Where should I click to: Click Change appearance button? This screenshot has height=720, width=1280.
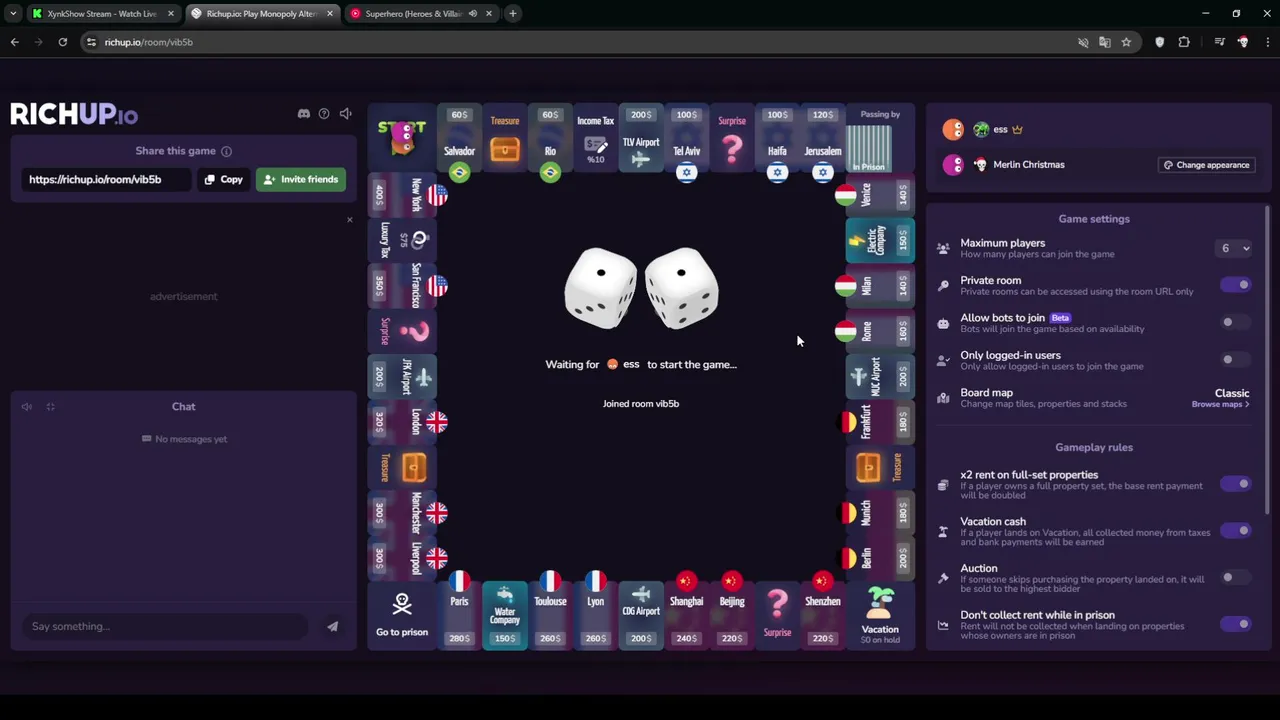pyautogui.click(x=1206, y=165)
